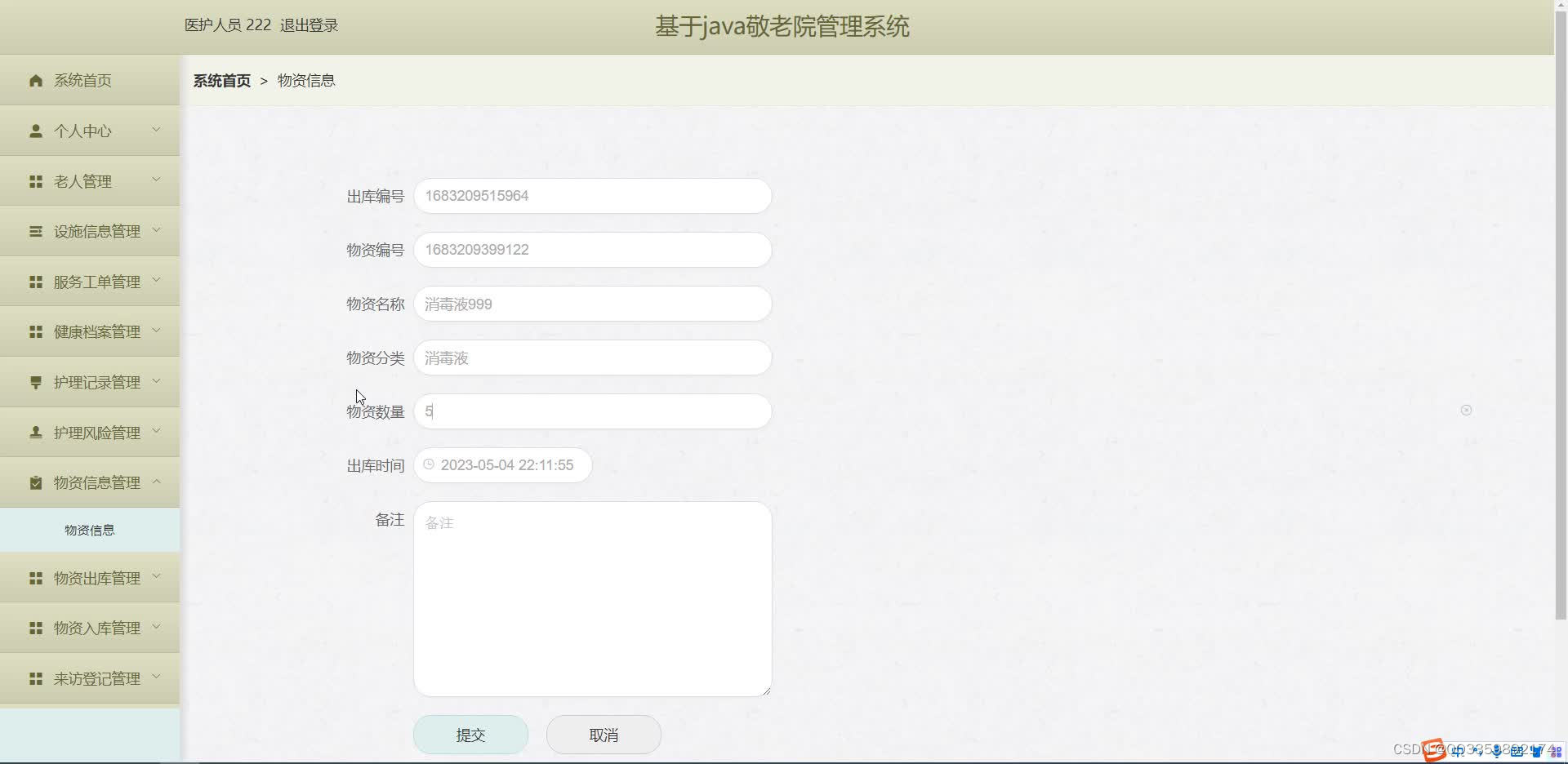Image resolution: width=1568 pixels, height=764 pixels.
Task: Click the Sogou input method logo
Action: click(x=1434, y=751)
